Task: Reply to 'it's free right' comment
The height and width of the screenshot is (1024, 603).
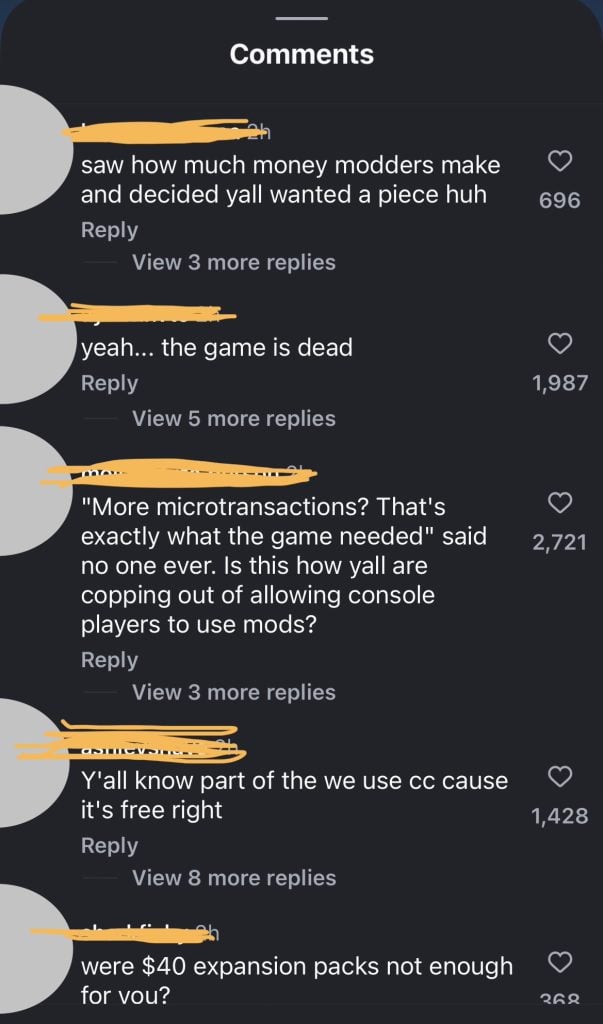Action: (x=109, y=845)
